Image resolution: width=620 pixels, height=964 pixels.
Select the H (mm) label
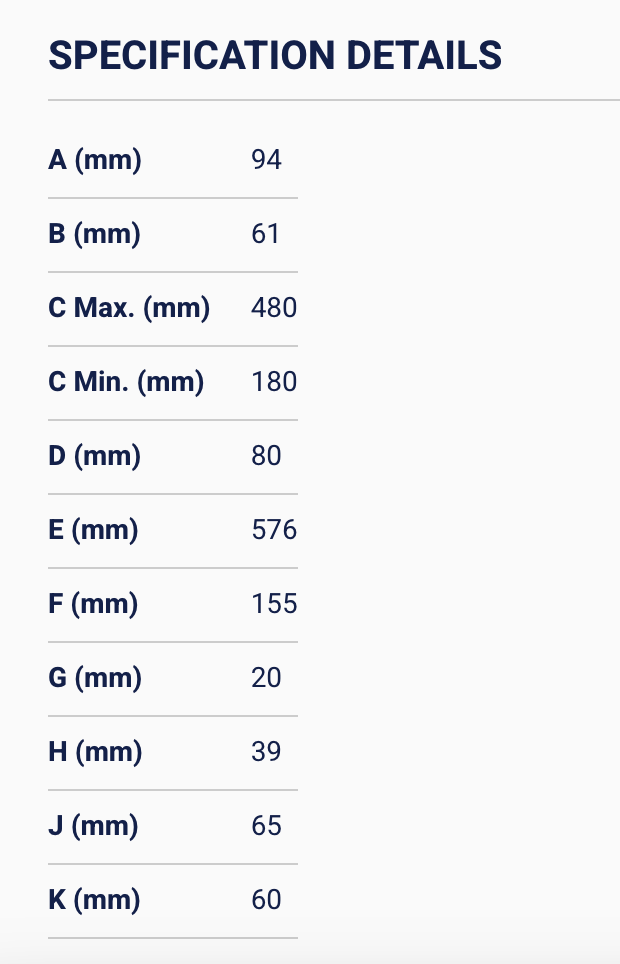[x=95, y=752]
